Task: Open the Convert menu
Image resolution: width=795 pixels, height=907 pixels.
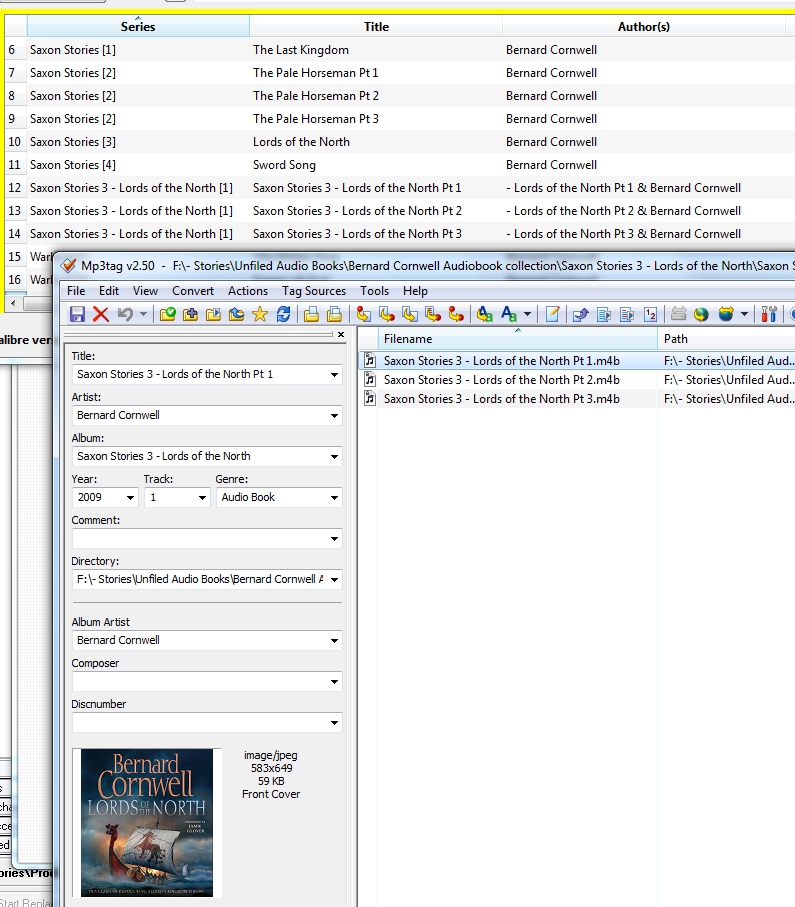Action: (193, 291)
